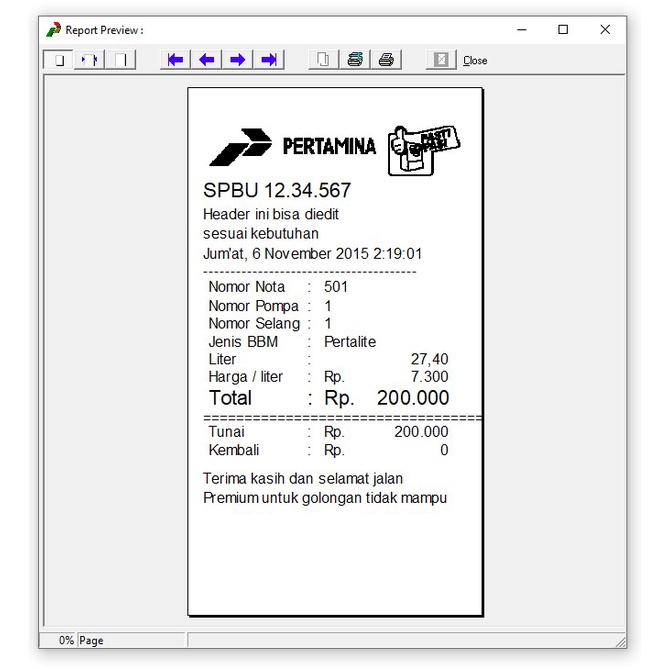Go to the first page arrow
Screen dimensions: 669x669
coord(175,60)
